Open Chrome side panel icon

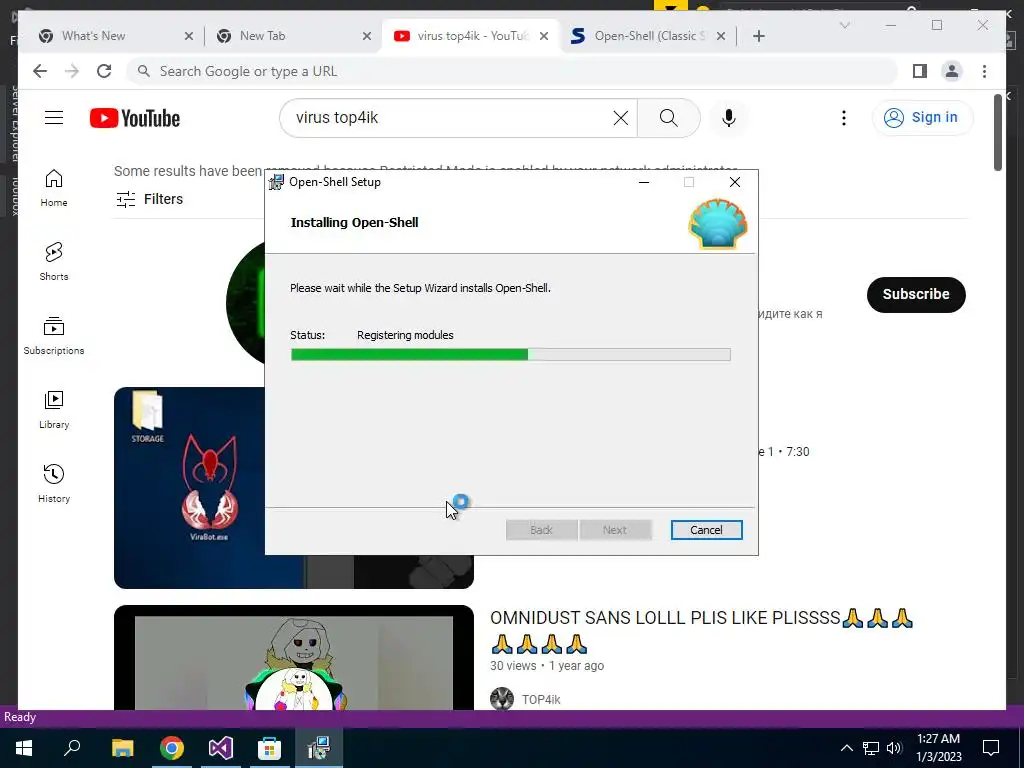point(920,71)
